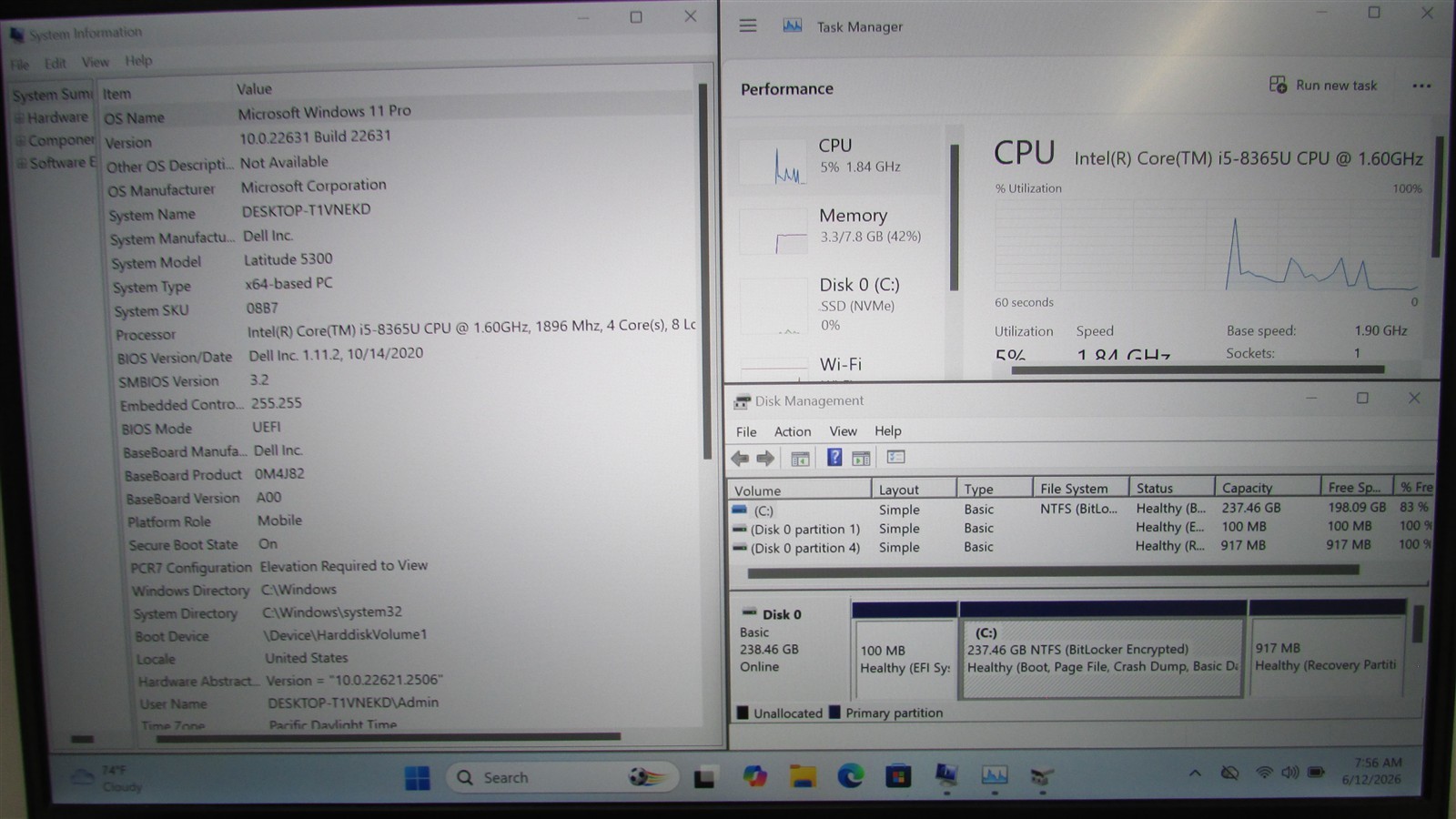Open Edit menu in System Information
The height and width of the screenshot is (819, 1456).
(x=56, y=63)
